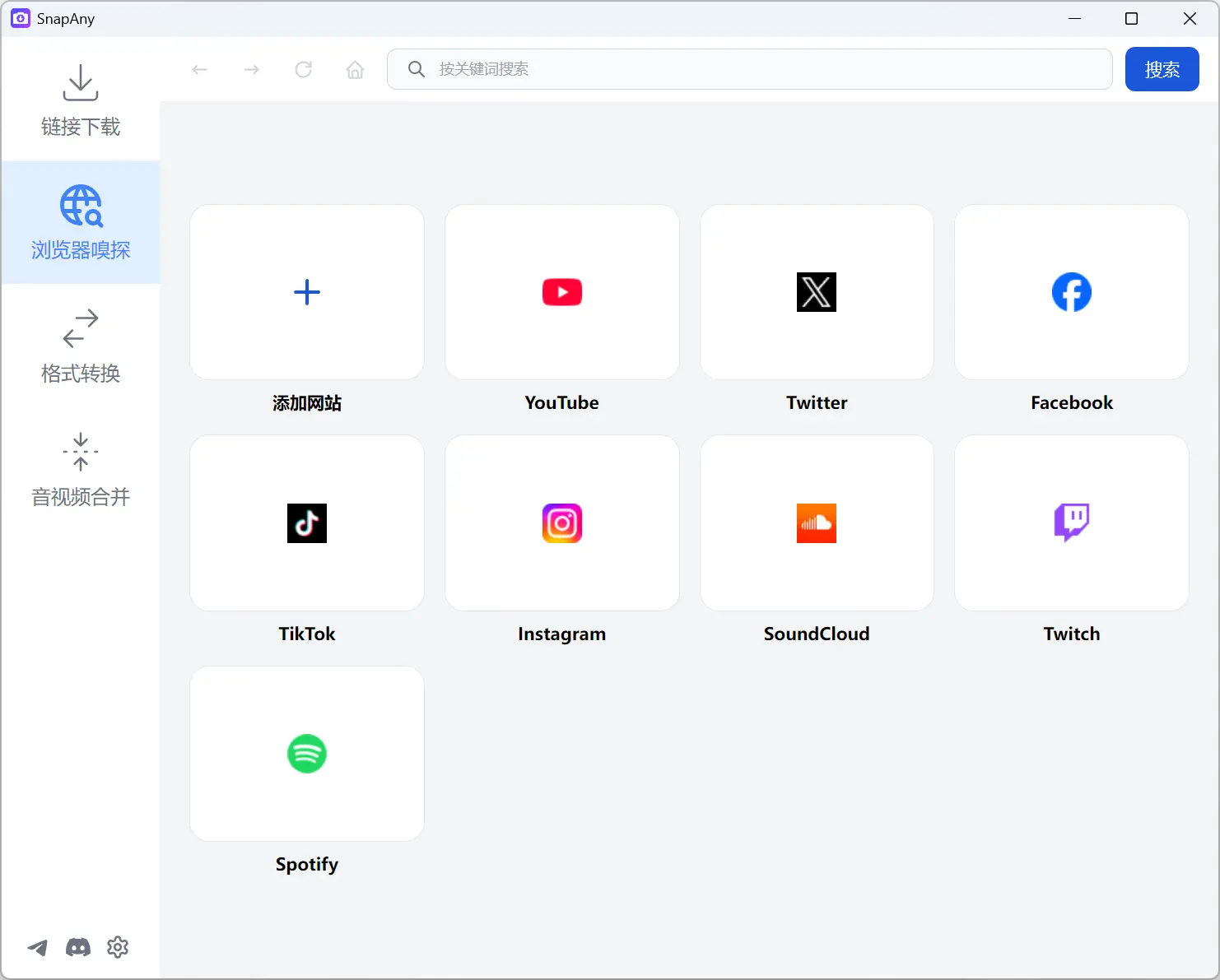Go back with the left arrow

(199, 70)
